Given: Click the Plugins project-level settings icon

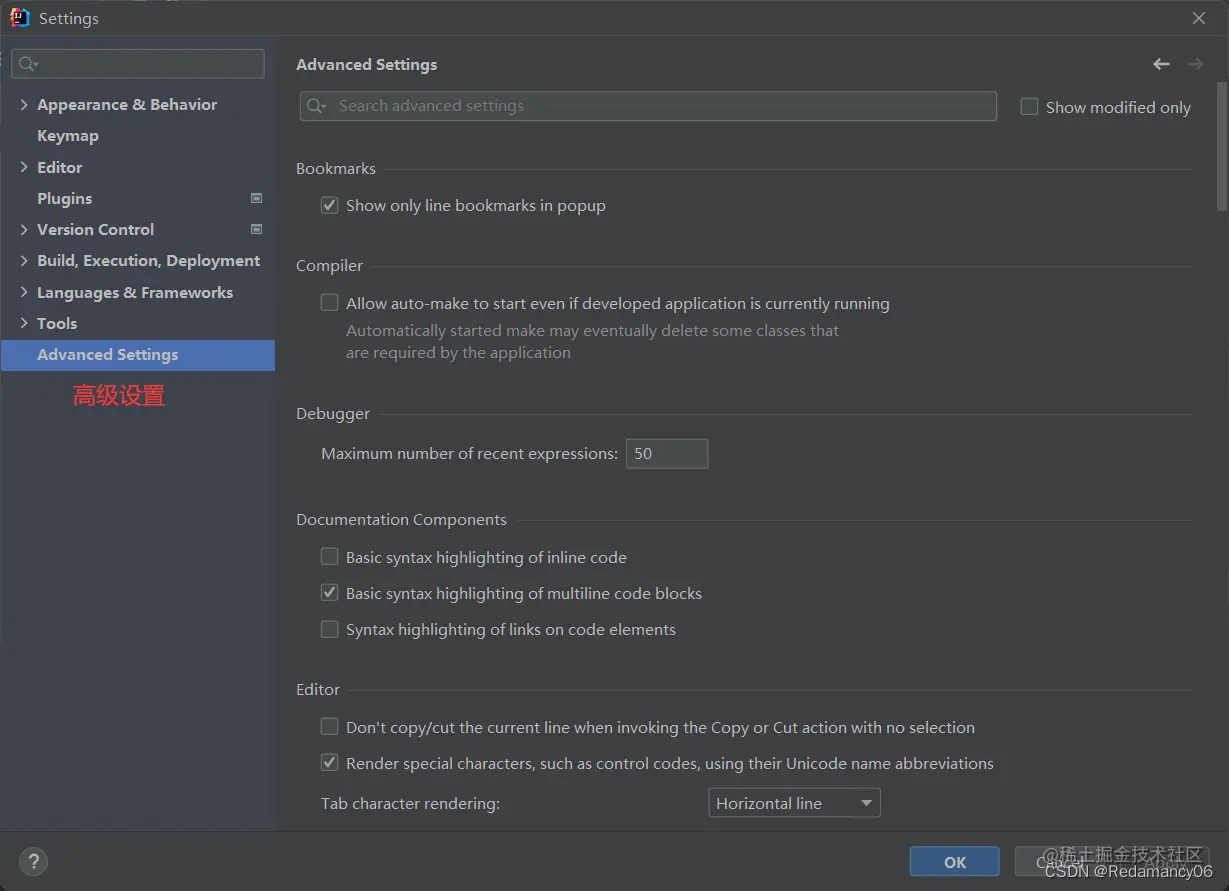Looking at the screenshot, I should [256, 198].
